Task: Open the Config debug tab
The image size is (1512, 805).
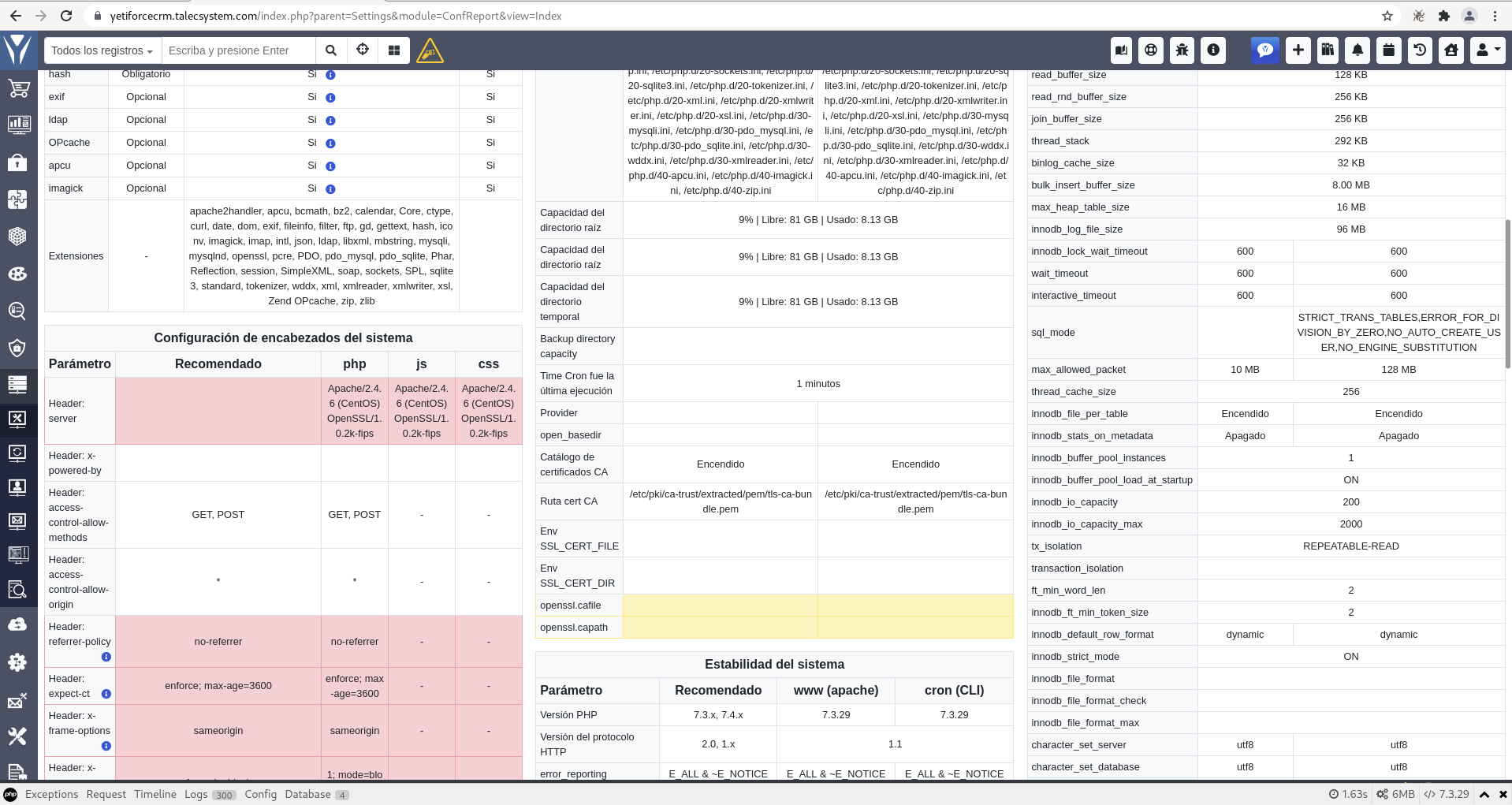Action: point(261,794)
